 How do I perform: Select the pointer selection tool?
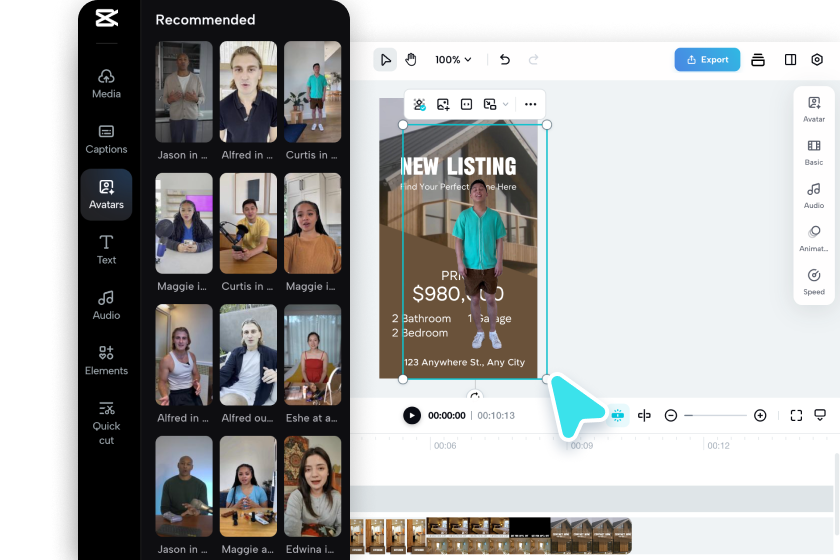(x=385, y=59)
